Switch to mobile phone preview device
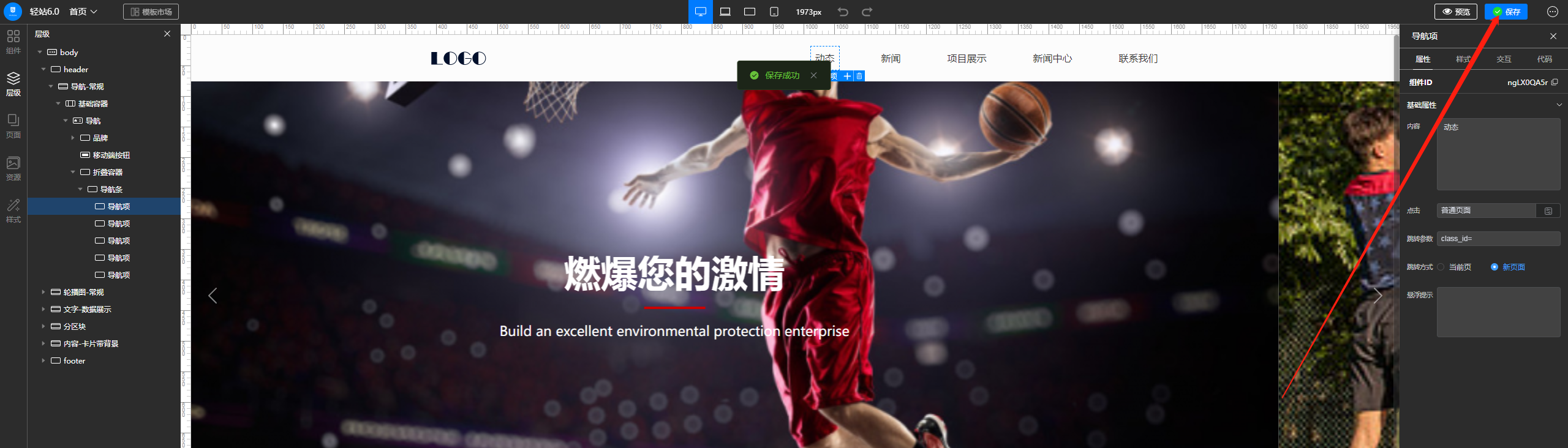 774,12
